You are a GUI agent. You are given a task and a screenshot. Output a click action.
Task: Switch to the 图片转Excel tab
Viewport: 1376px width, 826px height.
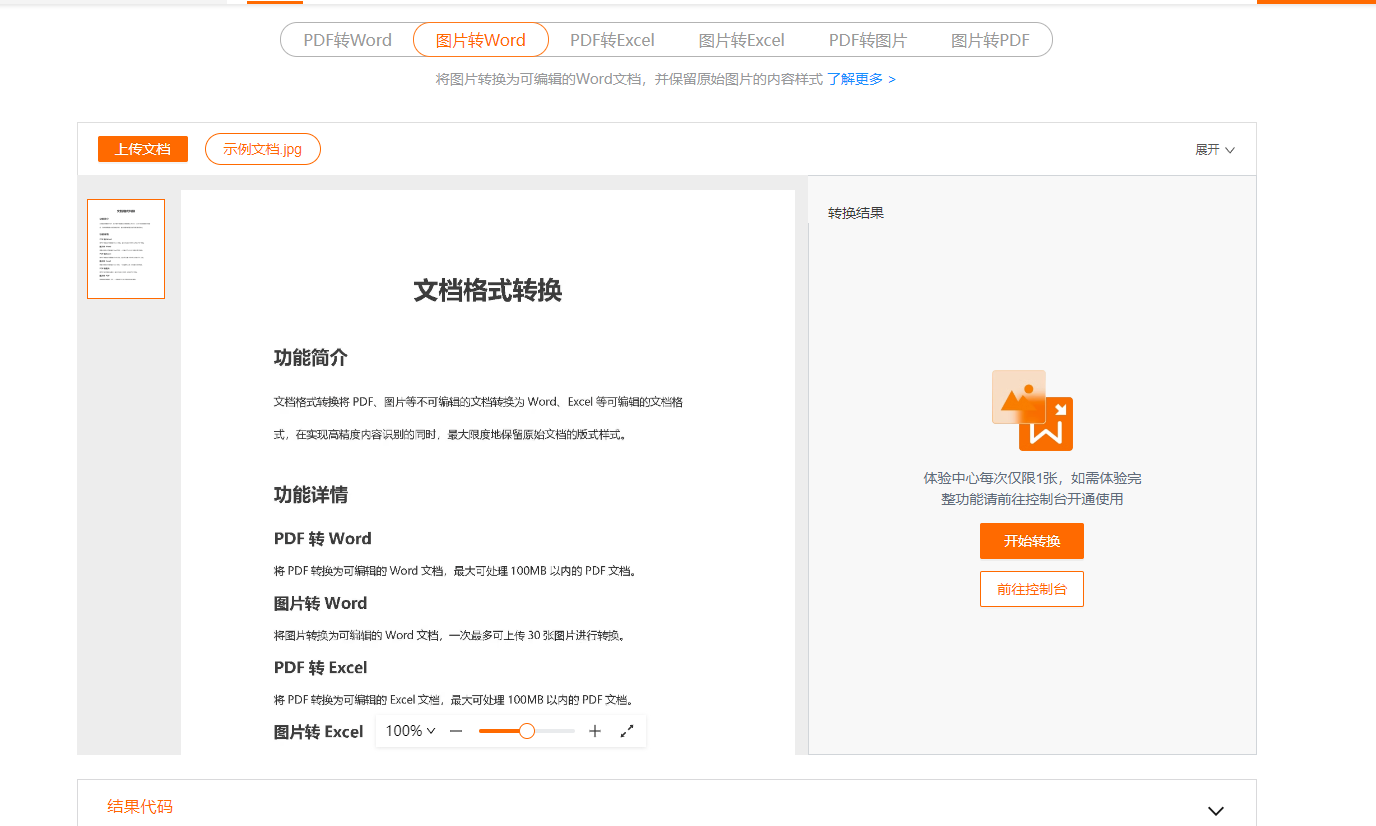tap(741, 40)
